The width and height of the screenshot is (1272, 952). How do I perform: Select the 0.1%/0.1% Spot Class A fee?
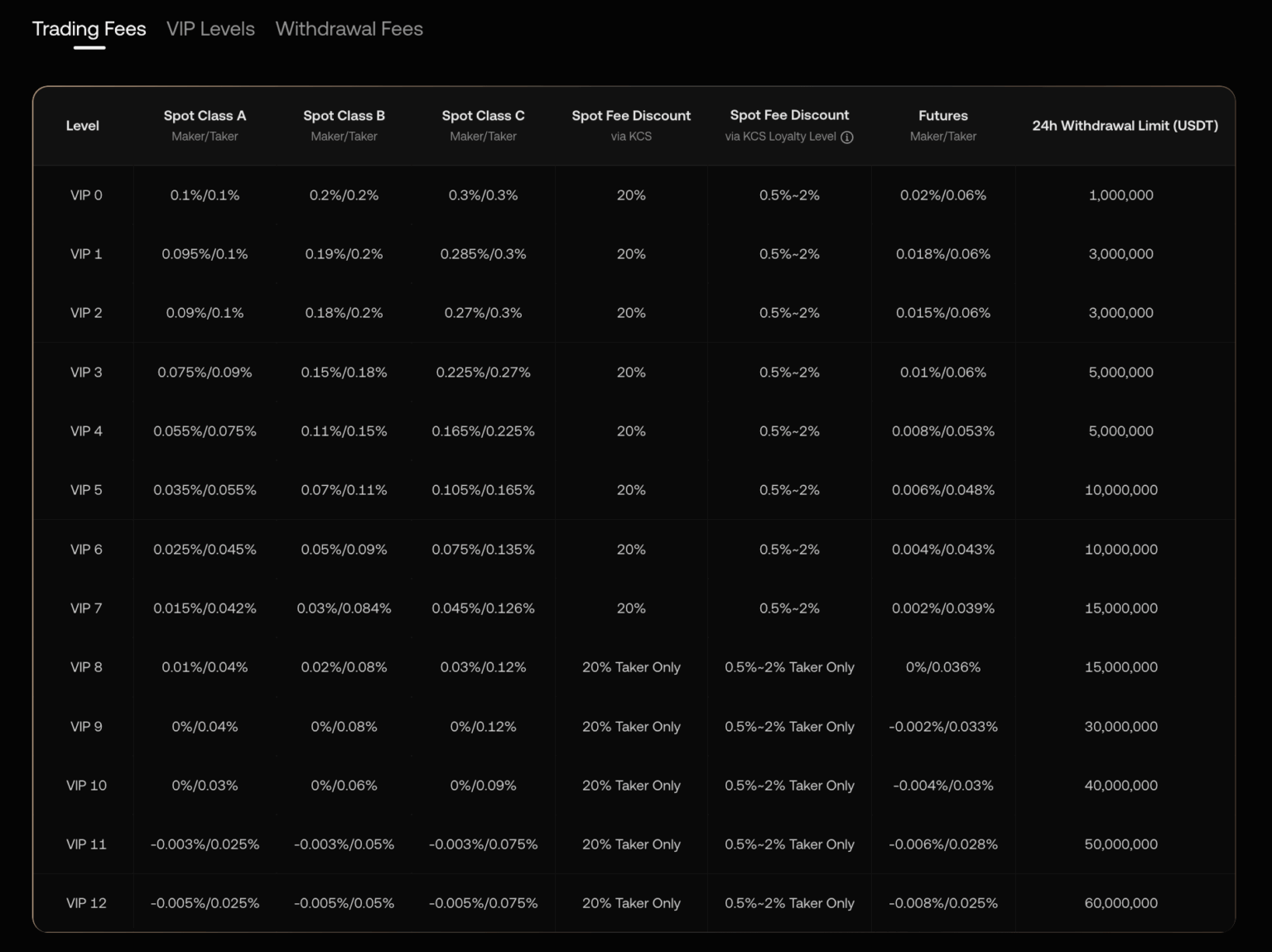point(205,195)
